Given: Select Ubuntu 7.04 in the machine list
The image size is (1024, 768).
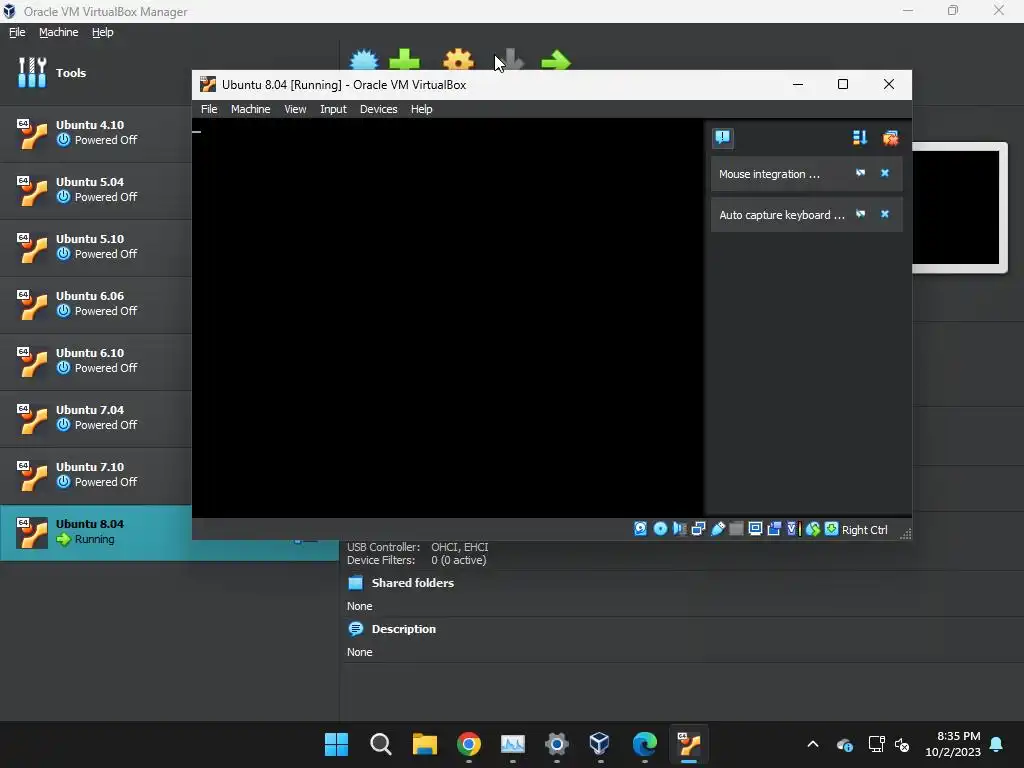Looking at the screenshot, I should (x=96, y=417).
